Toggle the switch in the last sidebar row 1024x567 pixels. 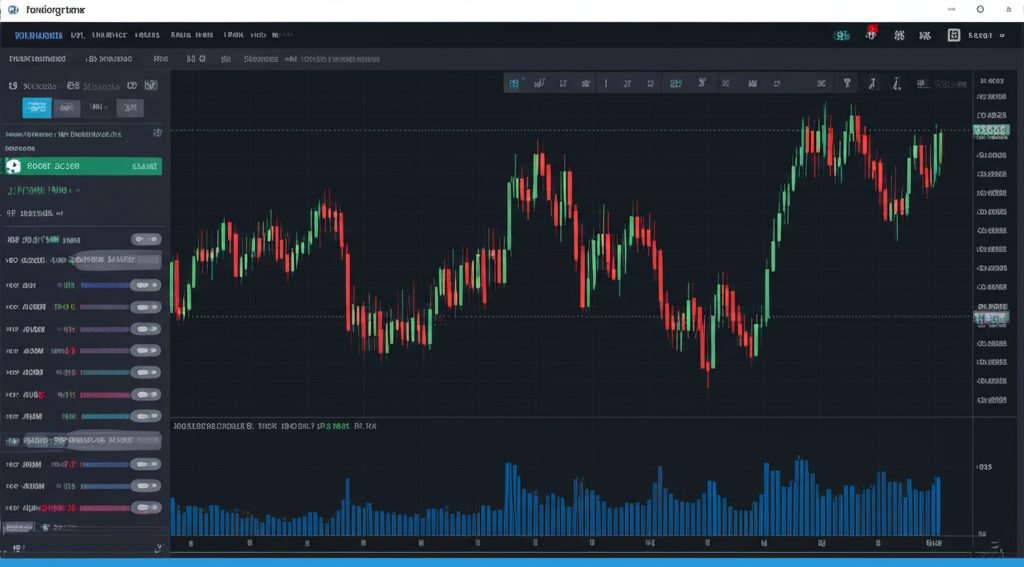click(147, 507)
